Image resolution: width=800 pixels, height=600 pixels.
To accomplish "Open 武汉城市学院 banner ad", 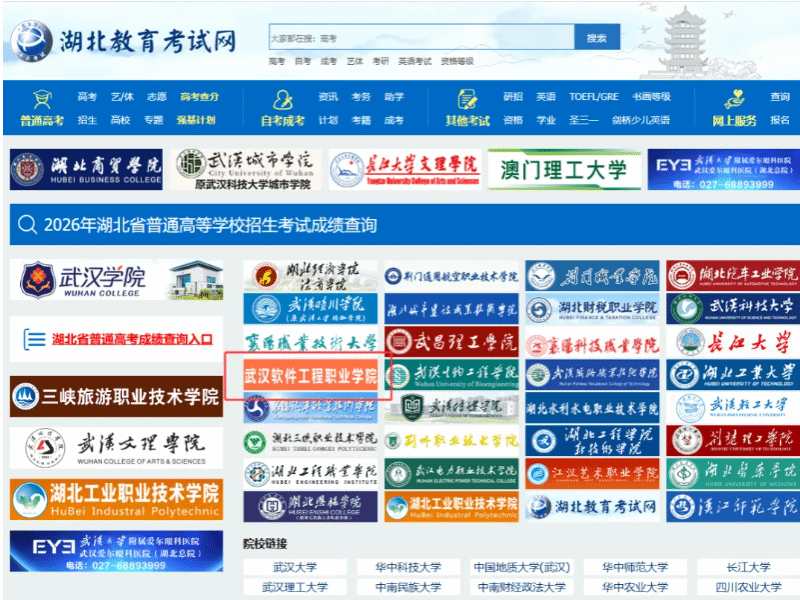I will [x=245, y=169].
